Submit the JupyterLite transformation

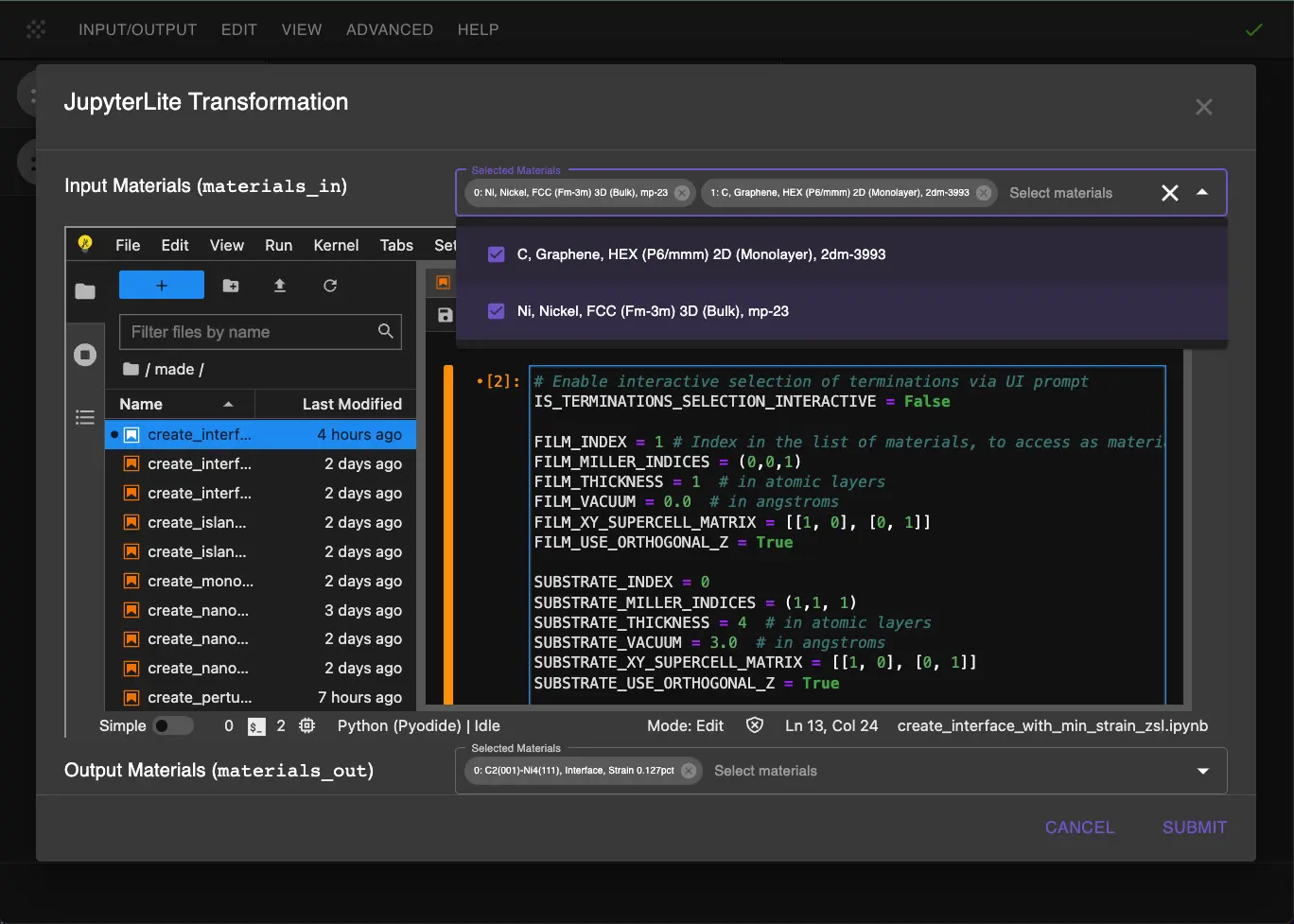point(1194,827)
